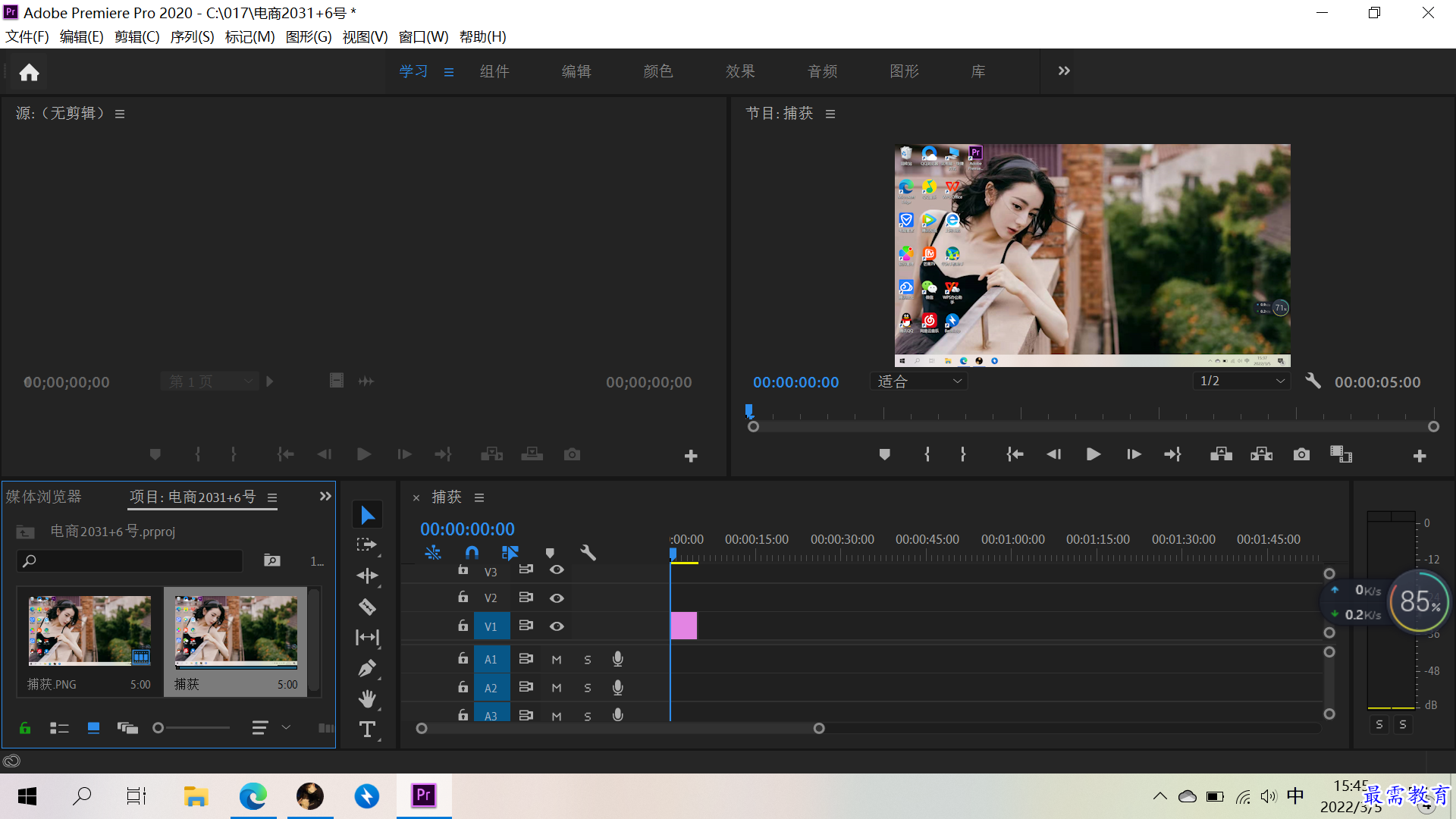Open the 媒体浏览器 tab

(44, 497)
